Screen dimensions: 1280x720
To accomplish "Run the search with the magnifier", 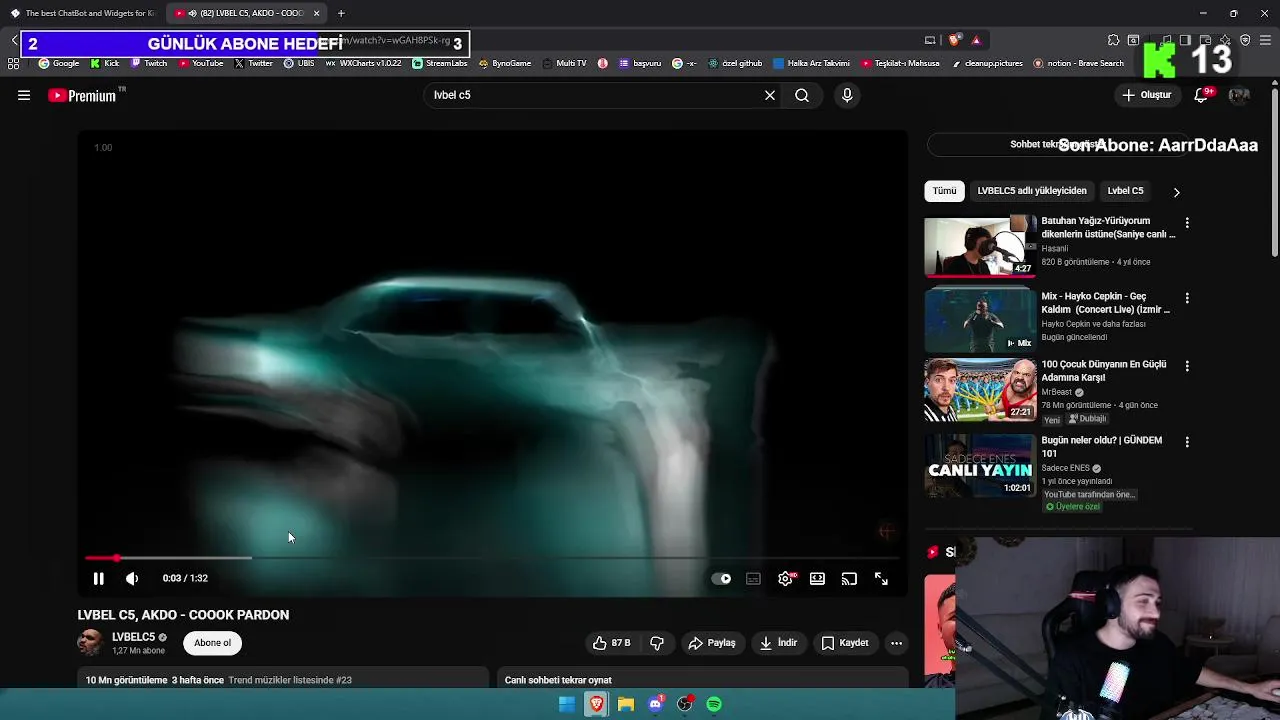I will click(802, 95).
